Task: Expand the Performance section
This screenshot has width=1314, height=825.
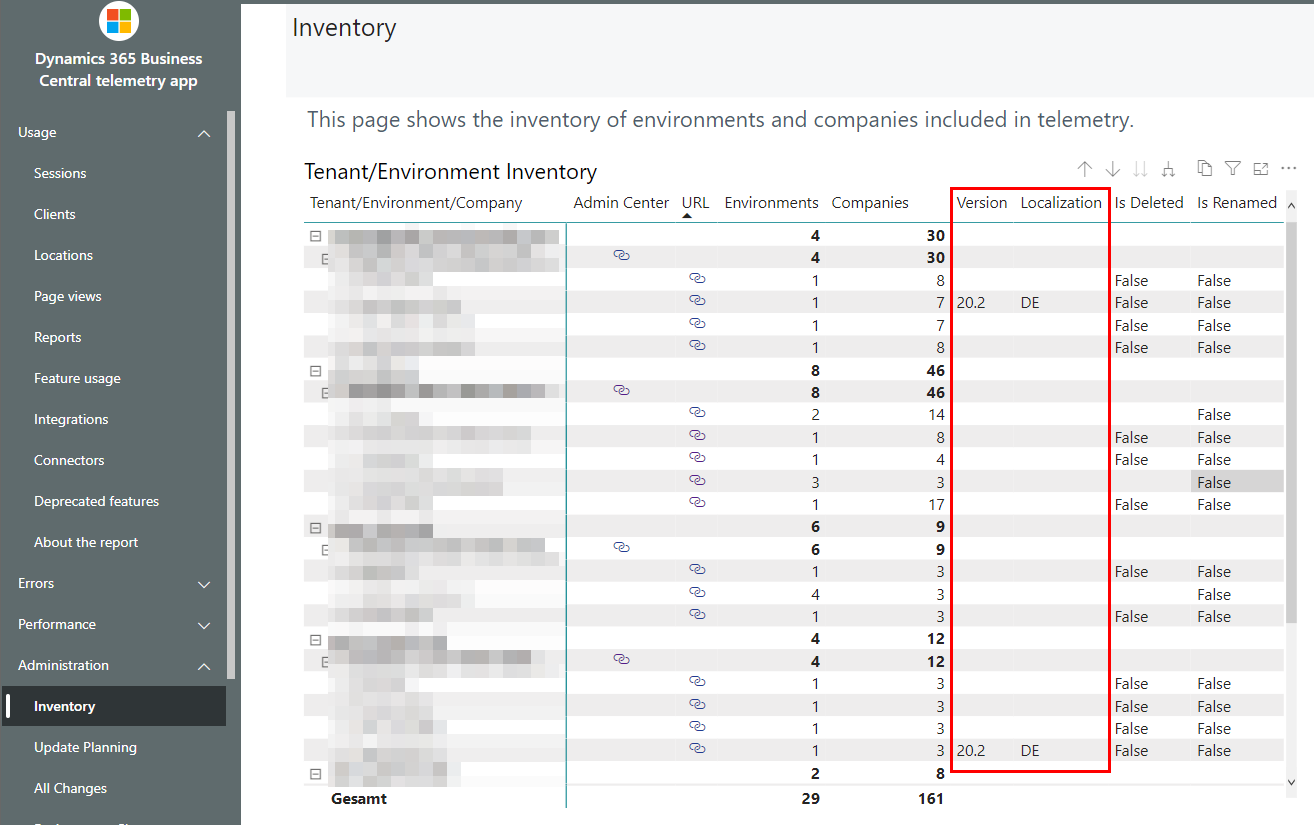Action: pos(204,624)
